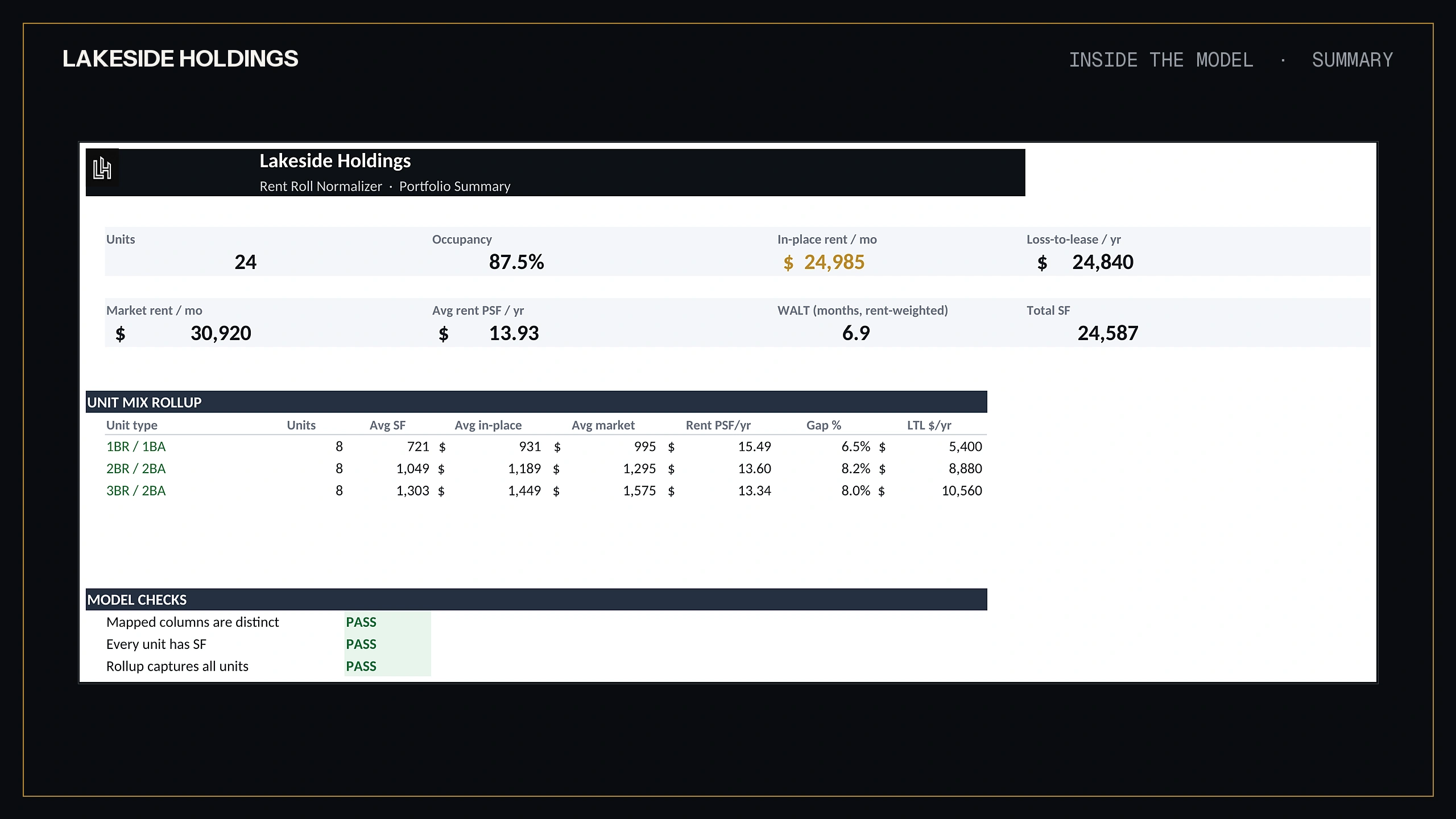Click the SUMMARY header label

1352,60
